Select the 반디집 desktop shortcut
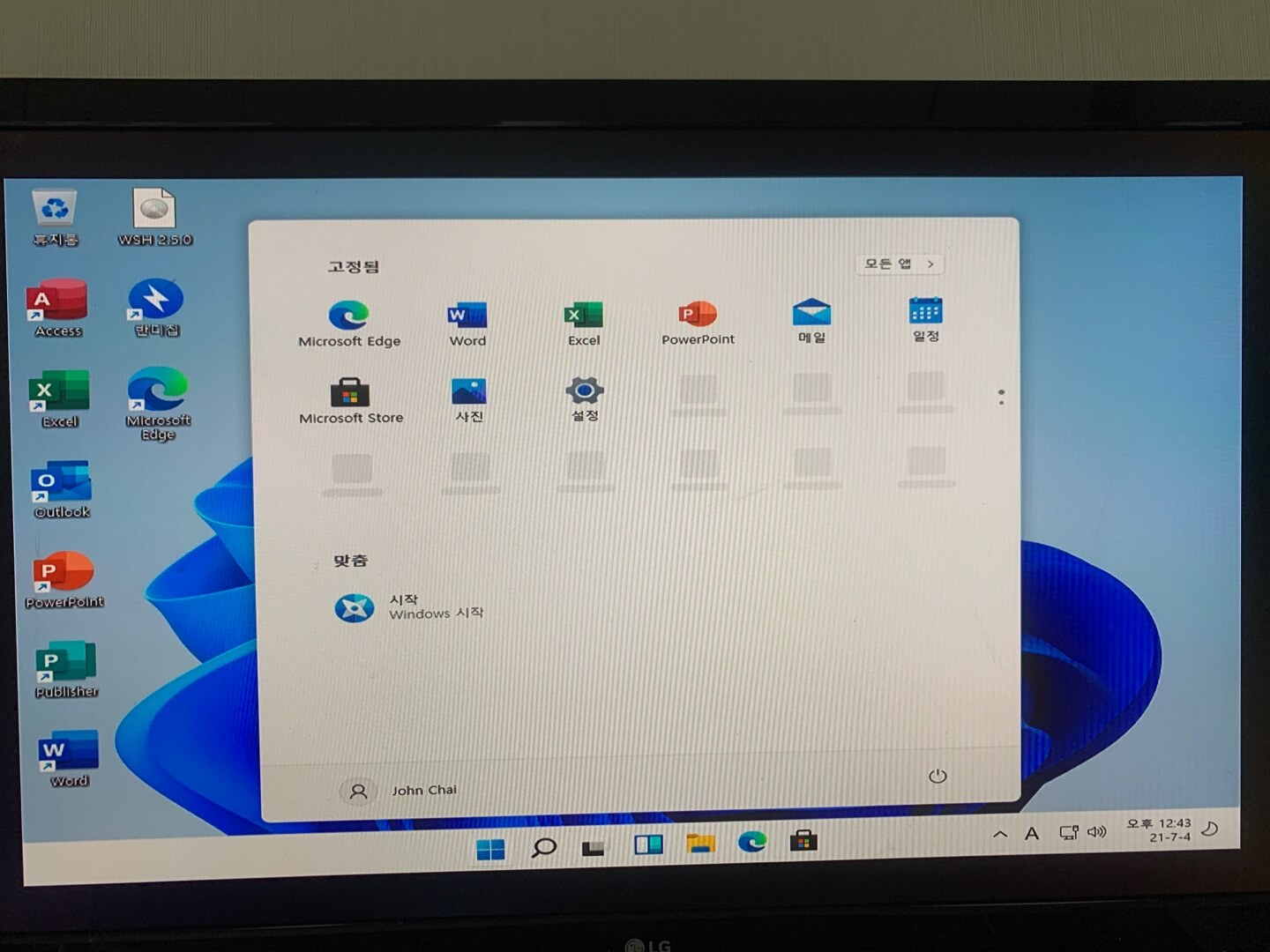This screenshot has width=1270, height=952. point(156,309)
